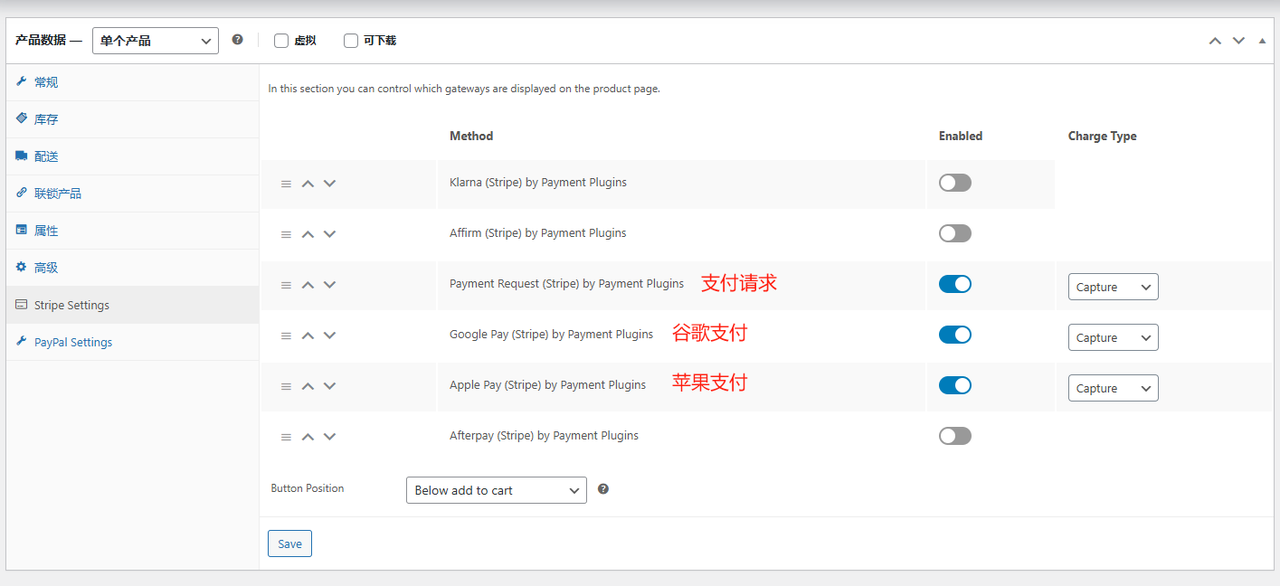
Task: Check the 虚拟 checkbox
Action: pos(281,41)
